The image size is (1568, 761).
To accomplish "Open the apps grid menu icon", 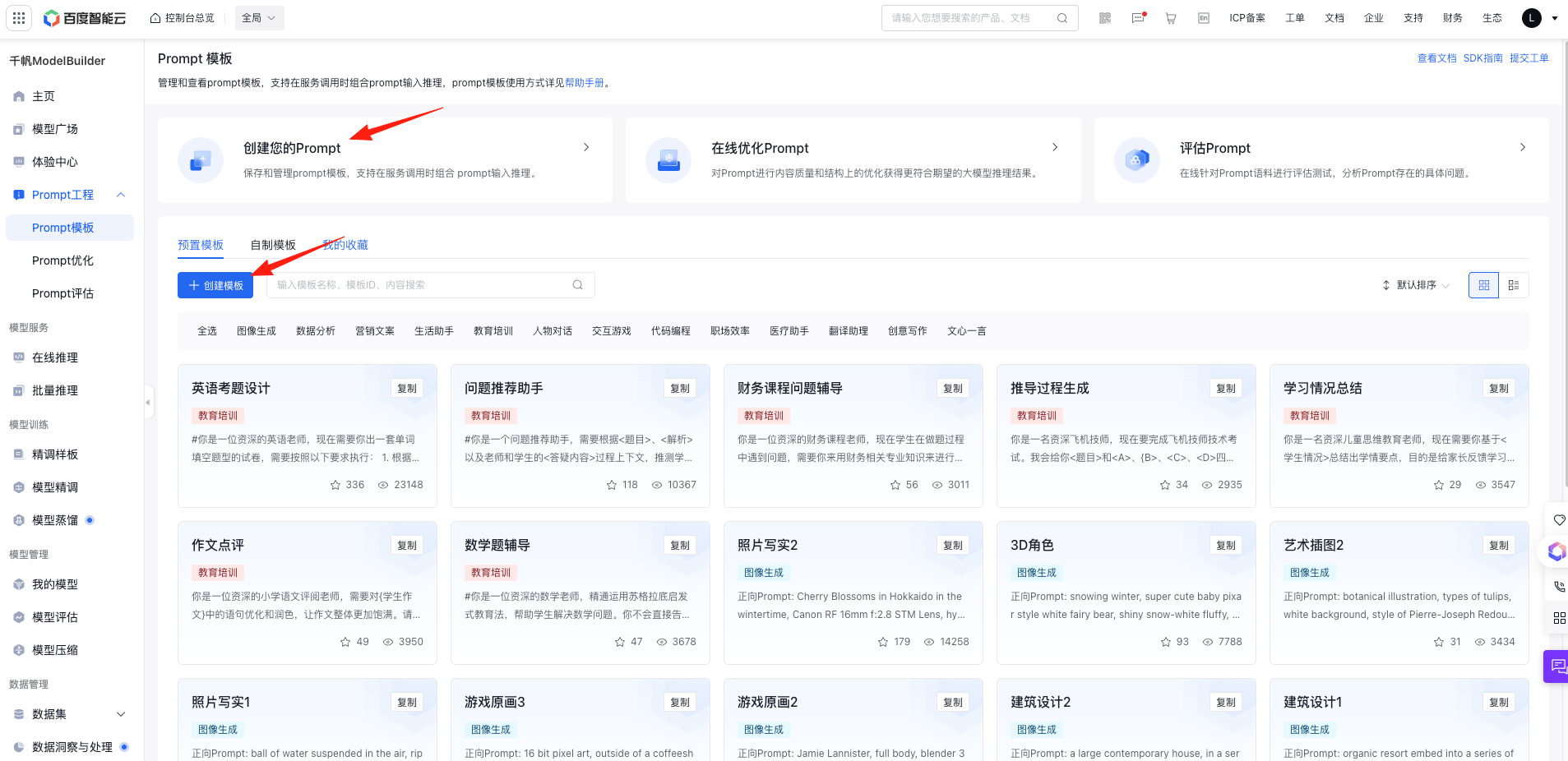I will click(x=19, y=18).
